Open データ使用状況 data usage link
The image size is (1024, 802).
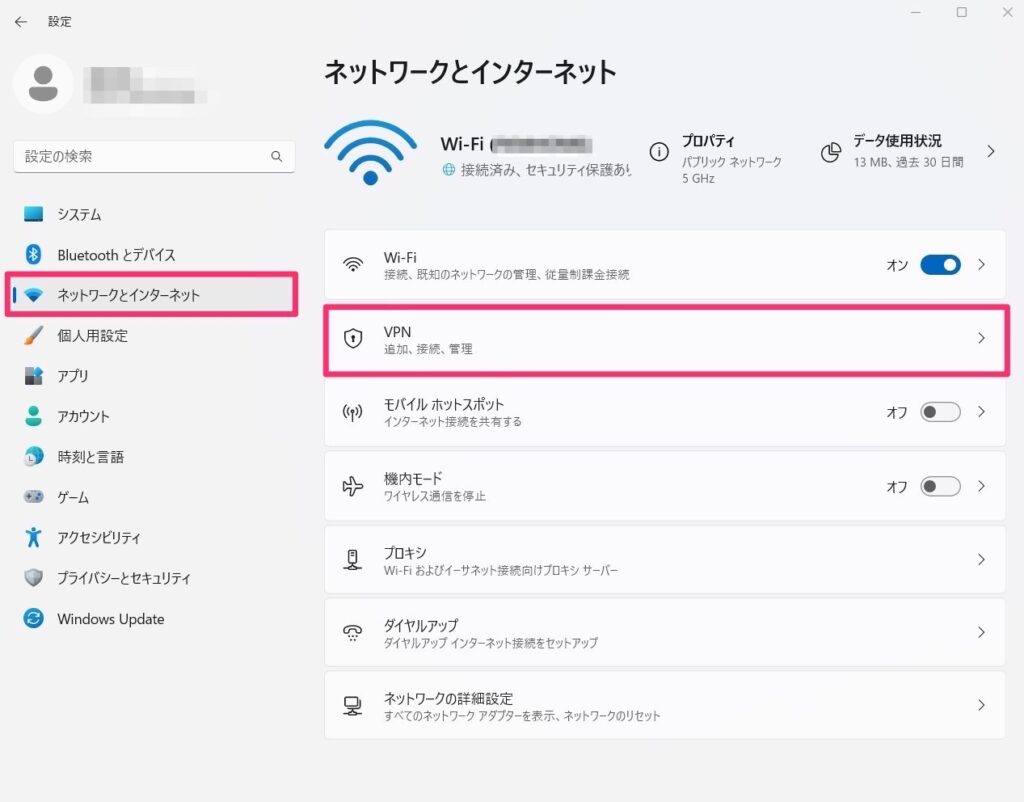[897, 142]
